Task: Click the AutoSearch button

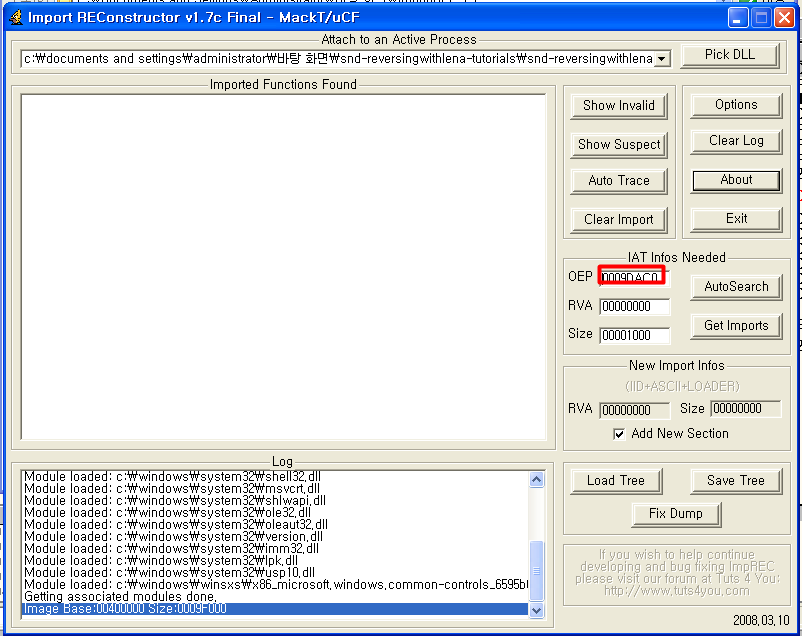Action: coord(736,287)
